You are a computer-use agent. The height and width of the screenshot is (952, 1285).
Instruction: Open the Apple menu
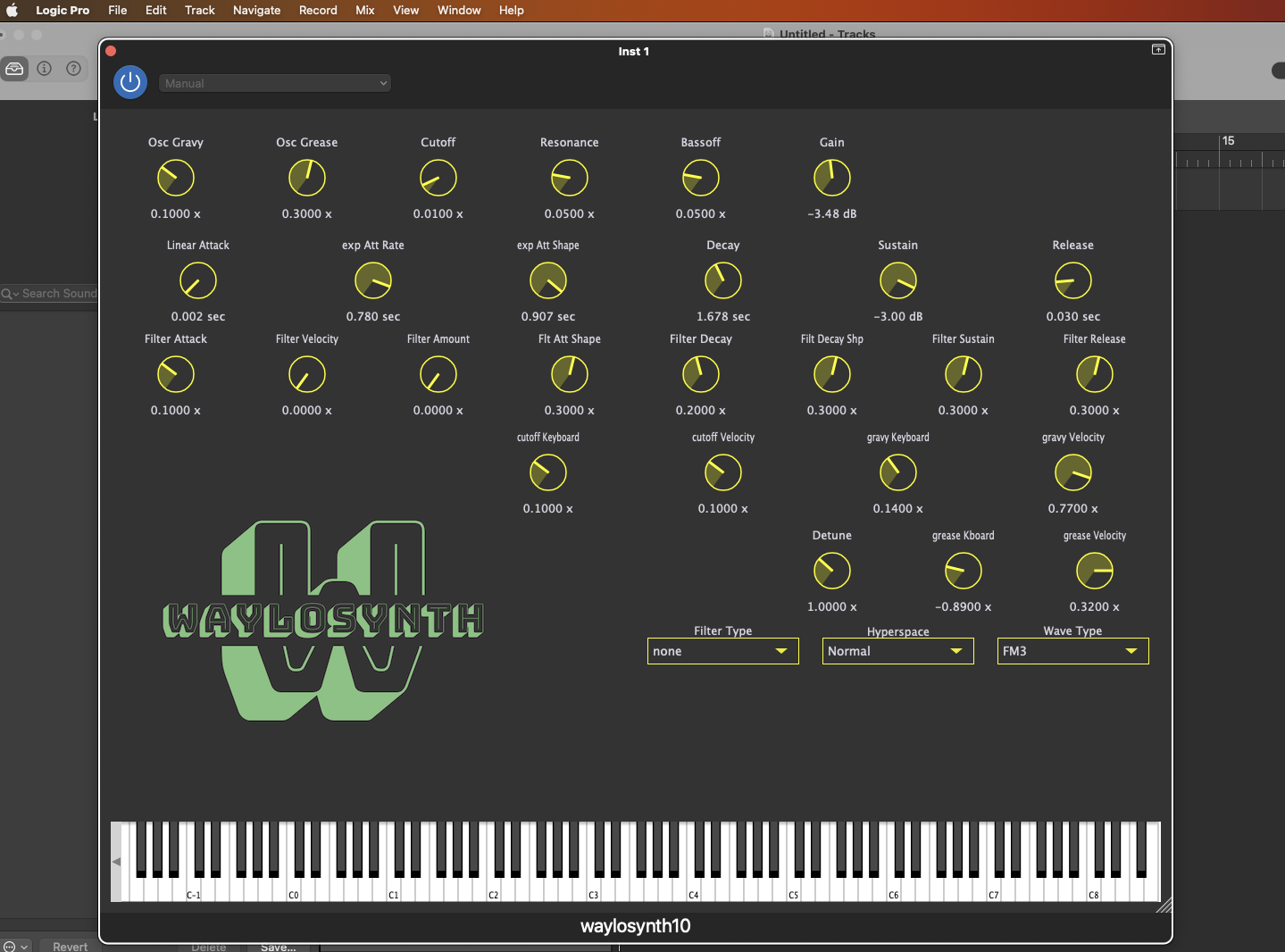click(13, 11)
